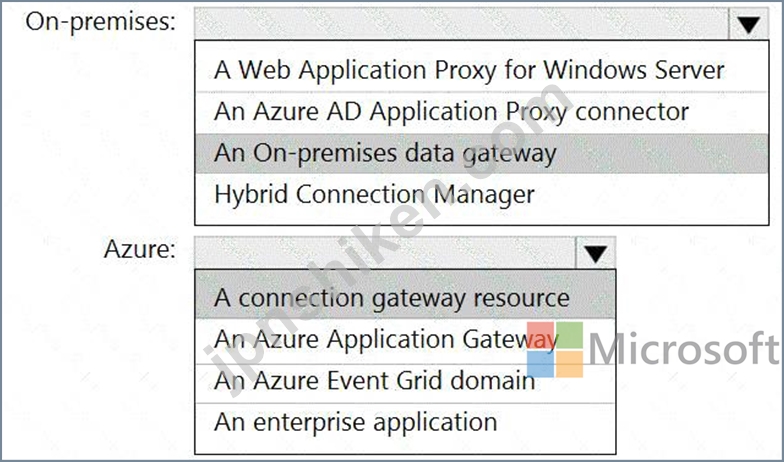The width and height of the screenshot is (784, 462).
Task: Pick An On-premises data gateway option
Action: (x=482, y=154)
